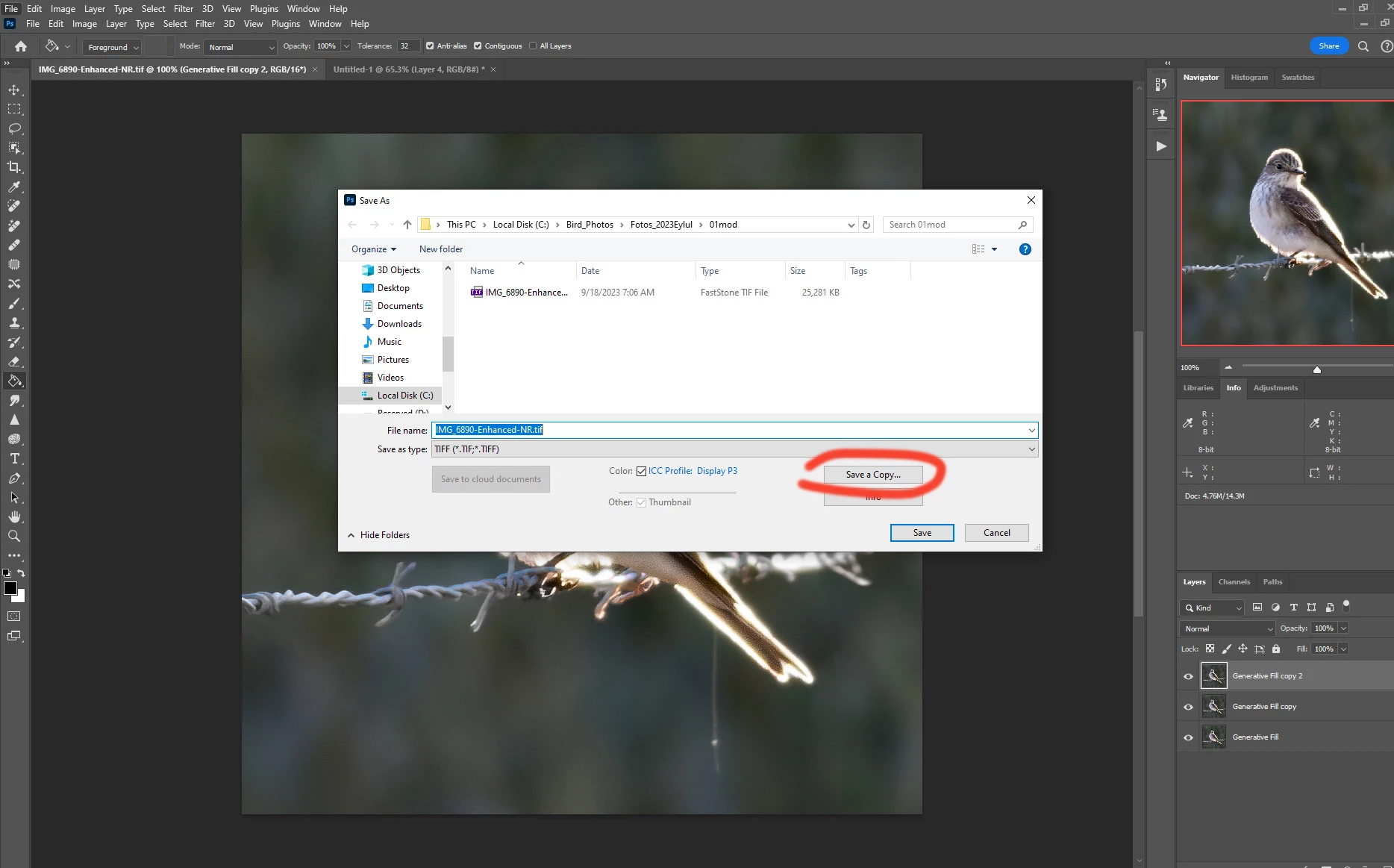Click the Save a Copy button

[x=873, y=475]
